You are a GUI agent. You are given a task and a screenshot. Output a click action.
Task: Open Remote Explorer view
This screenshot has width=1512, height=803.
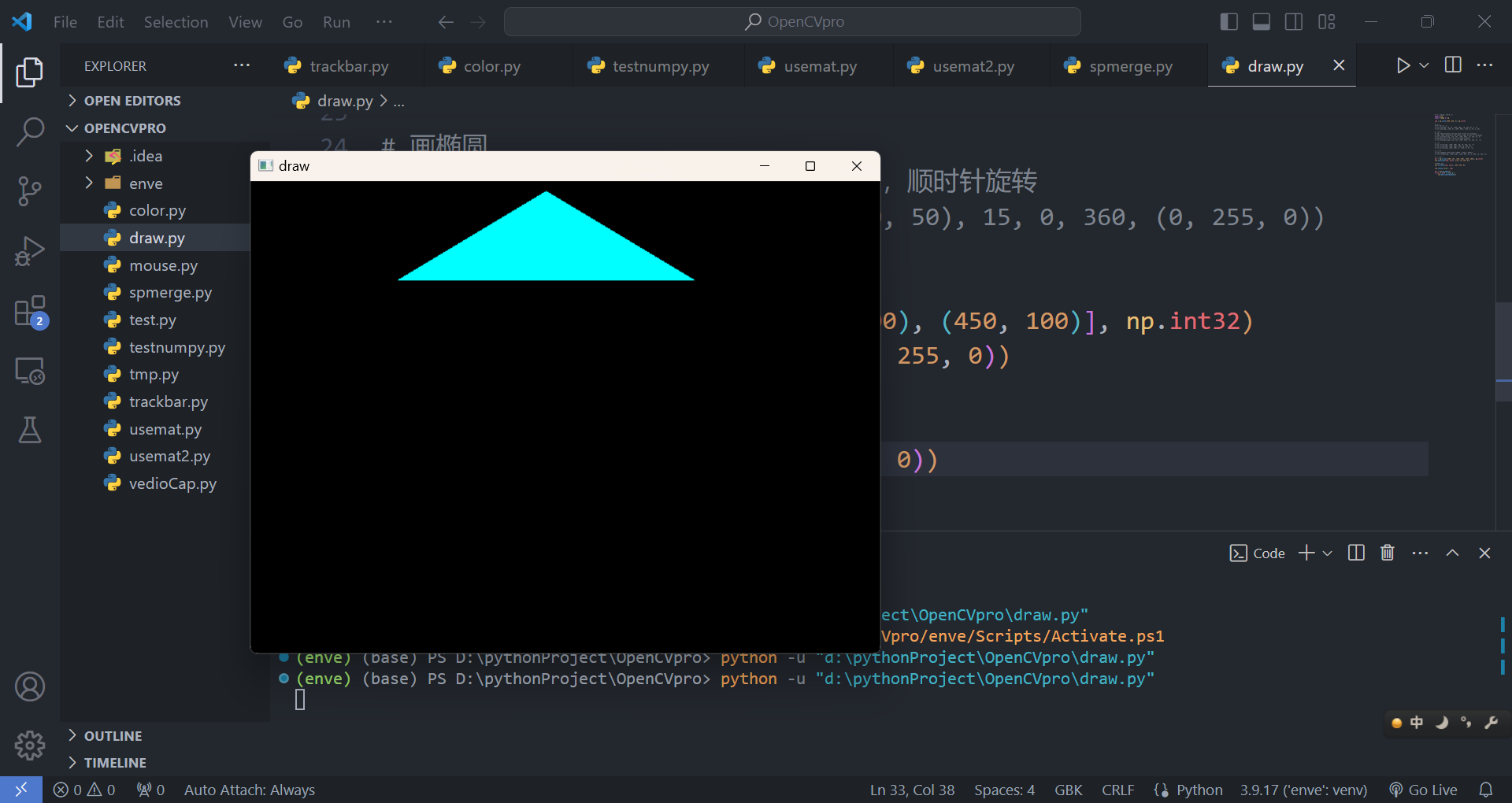point(29,371)
